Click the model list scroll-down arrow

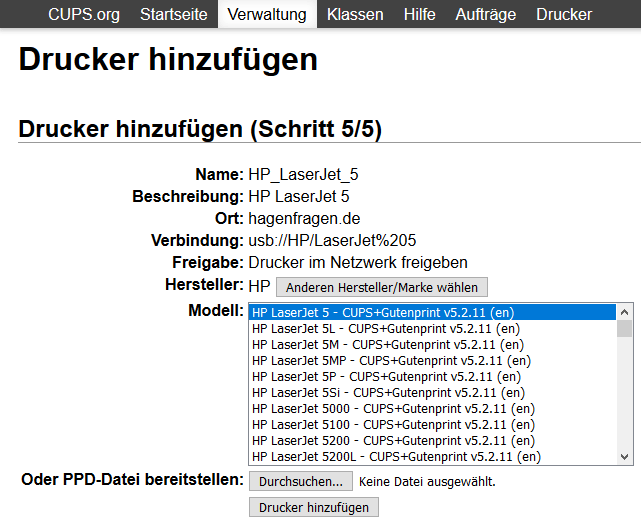click(x=624, y=456)
